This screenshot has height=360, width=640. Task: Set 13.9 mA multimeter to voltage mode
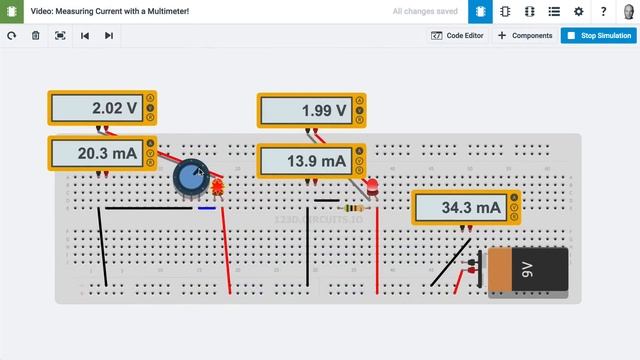point(360,161)
